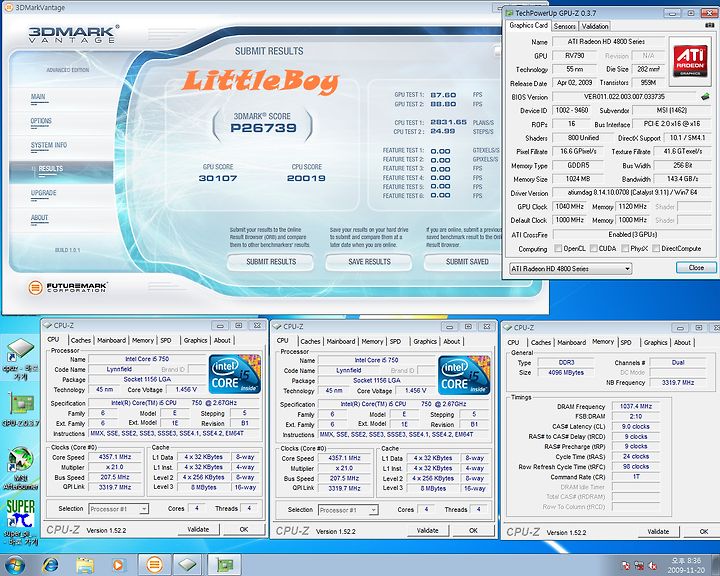
Task: Open System Info in 3DMark sidebar
Action: (x=49, y=145)
